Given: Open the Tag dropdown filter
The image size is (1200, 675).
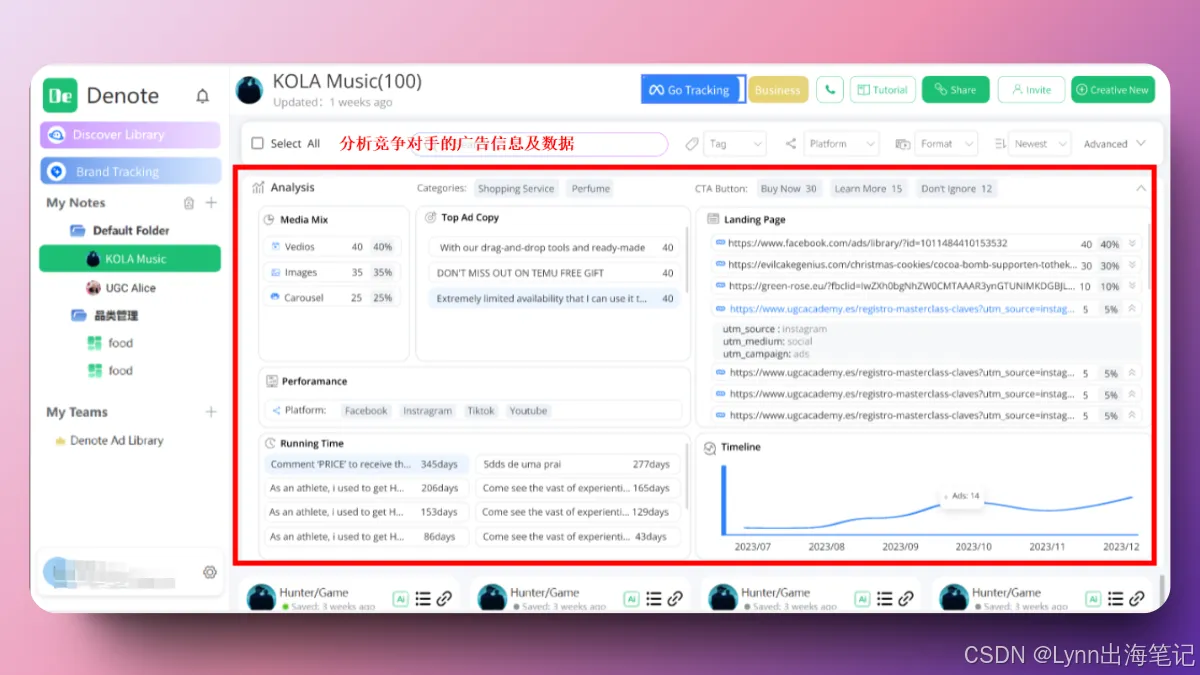Looking at the screenshot, I should [733, 144].
